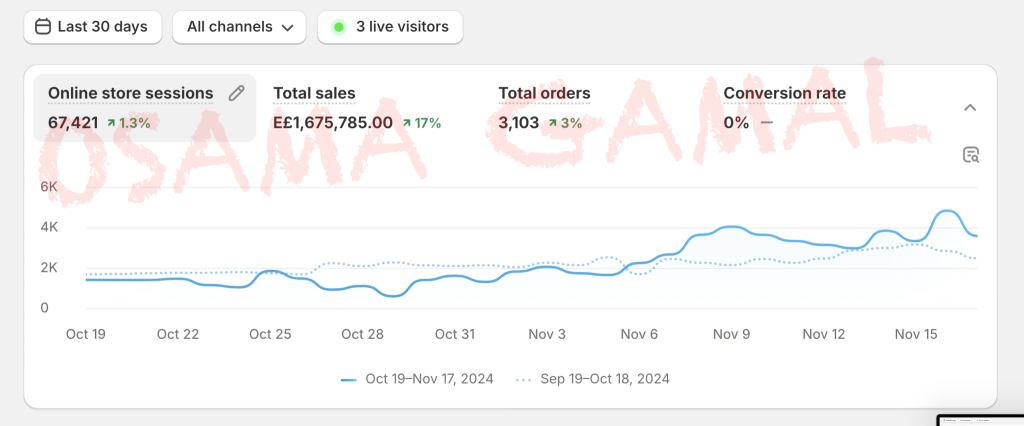Click the chart peak near Nov 15

pos(945,212)
